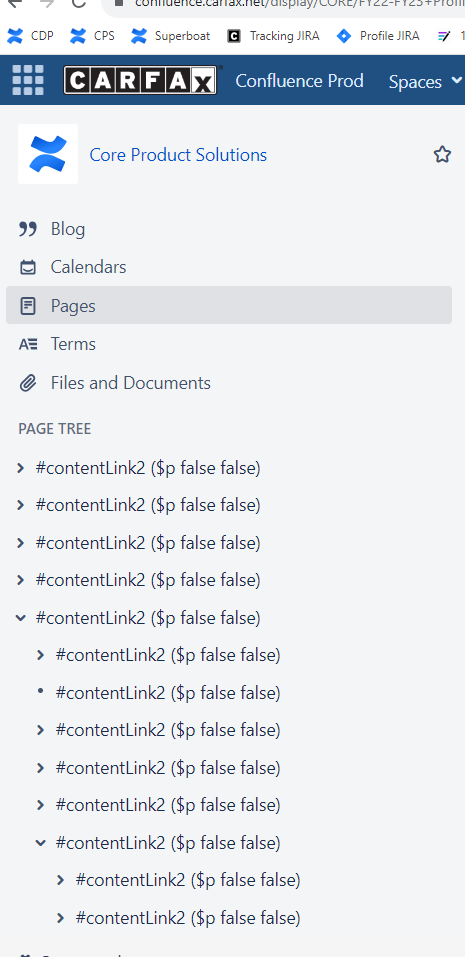
Task: Click the browser address bar
Action: (x=287, y=4)
